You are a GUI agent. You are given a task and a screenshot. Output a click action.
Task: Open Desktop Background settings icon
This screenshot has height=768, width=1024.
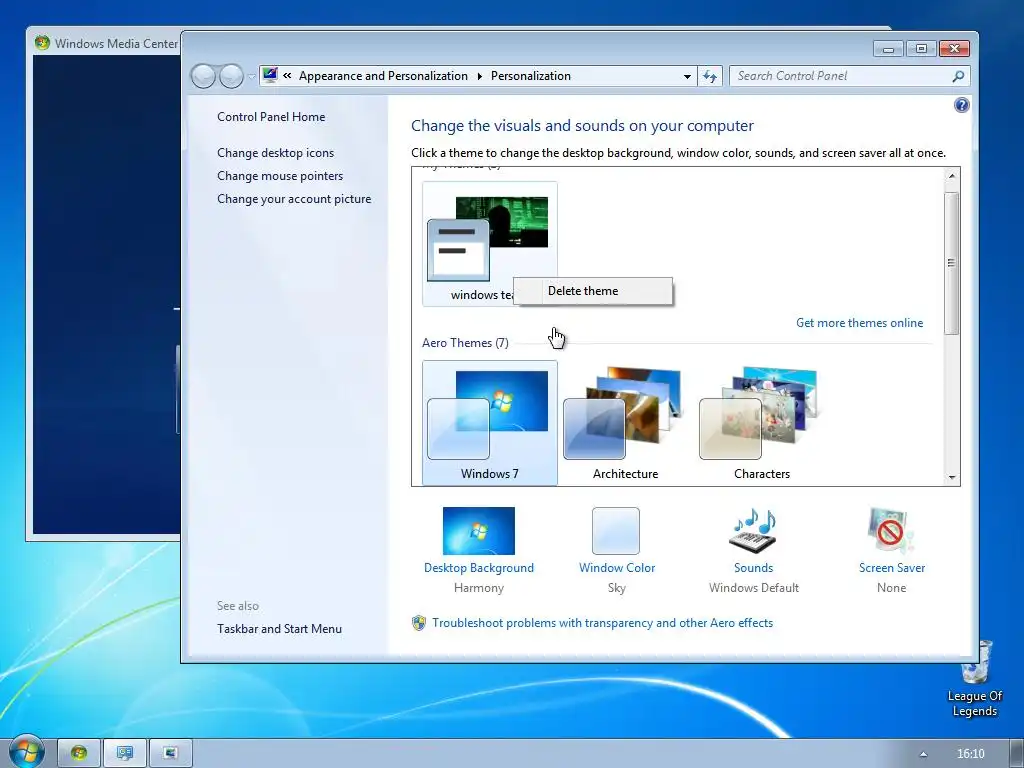point(479,531)
